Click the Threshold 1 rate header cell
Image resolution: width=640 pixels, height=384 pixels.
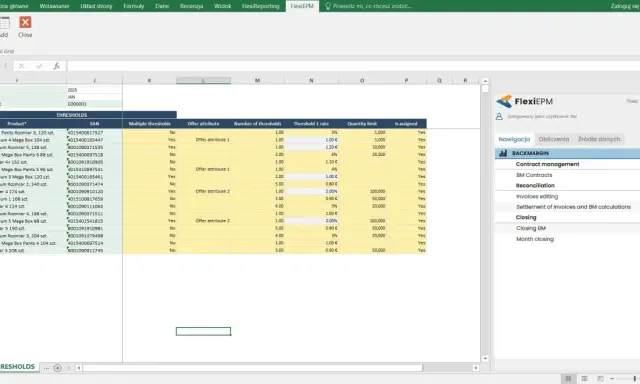(311, 124)
